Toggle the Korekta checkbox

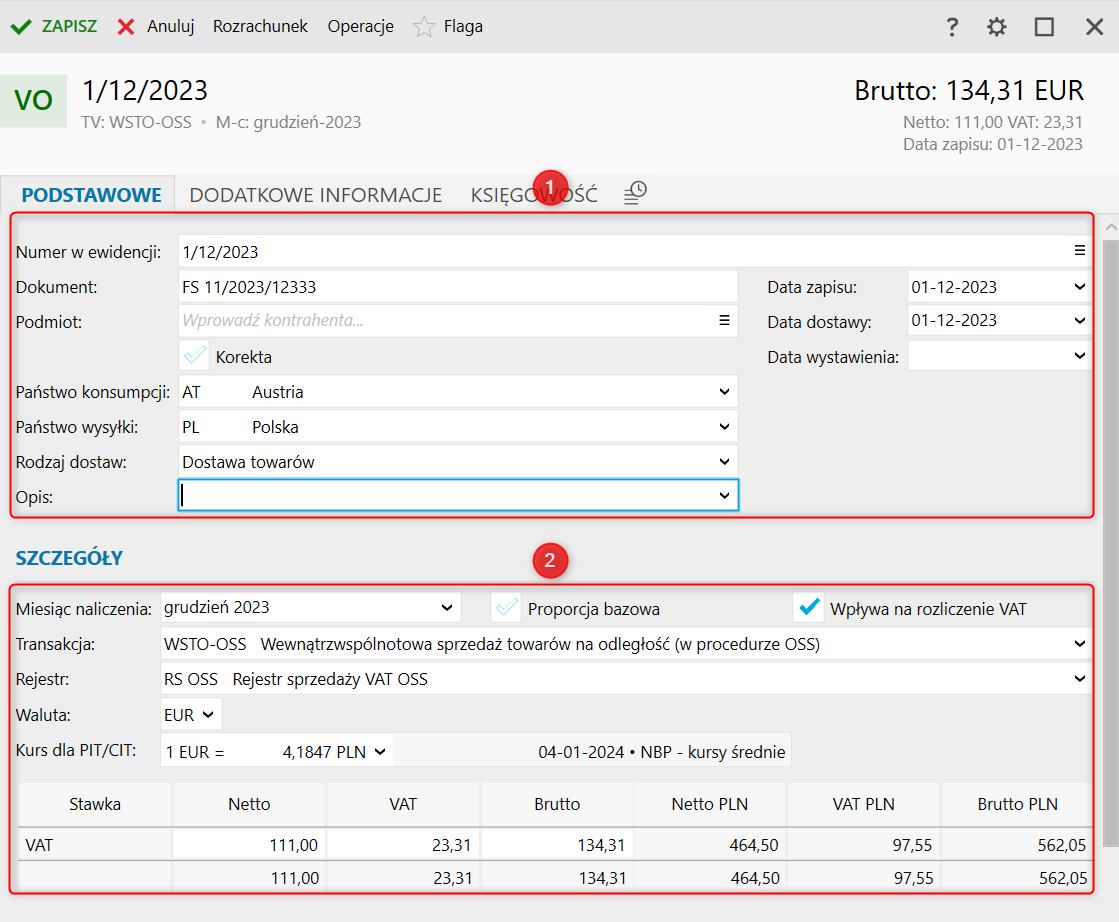point(195,356)
